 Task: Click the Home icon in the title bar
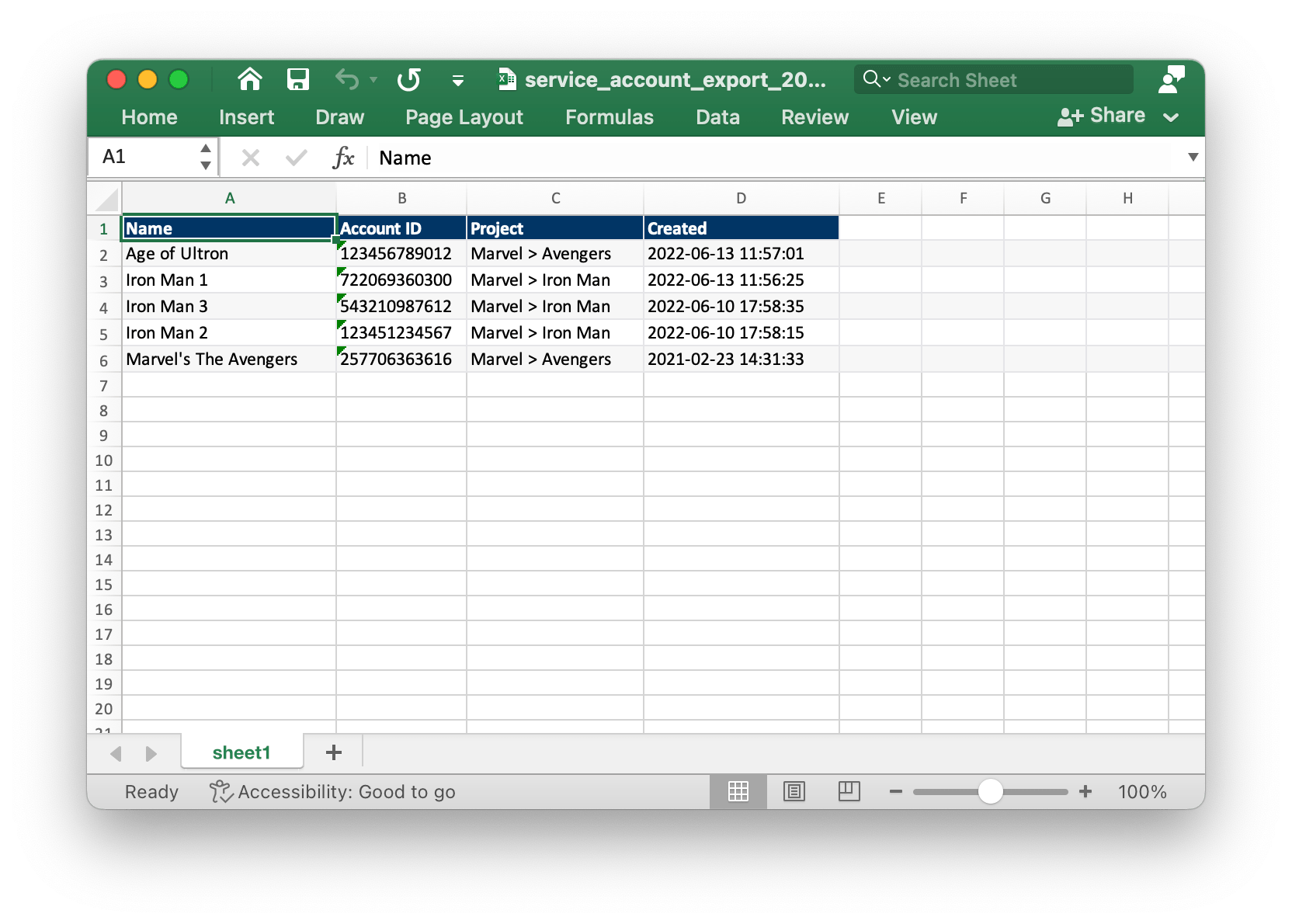point(249,79)
